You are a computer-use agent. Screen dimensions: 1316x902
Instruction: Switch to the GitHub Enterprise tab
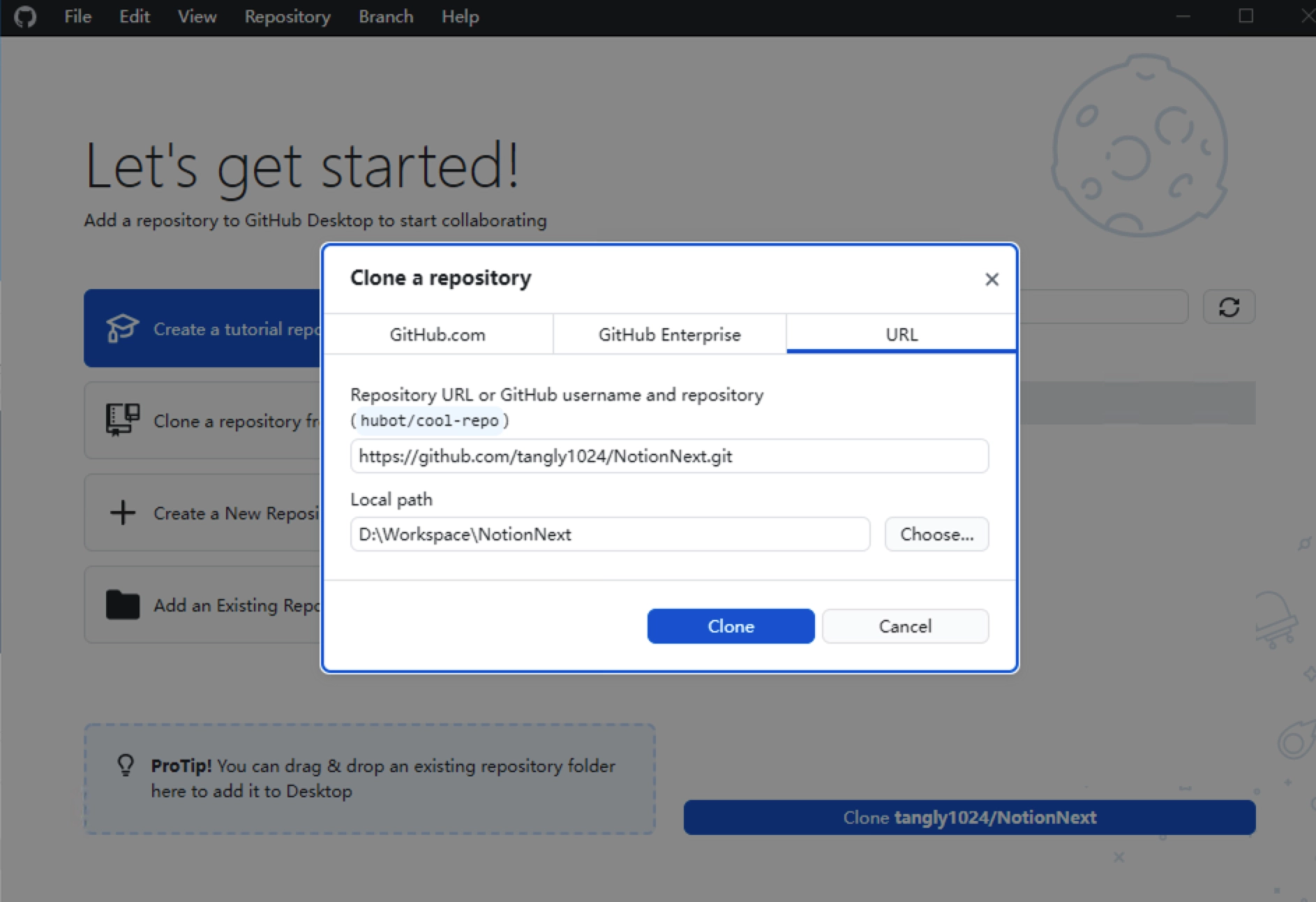[670, 334]
